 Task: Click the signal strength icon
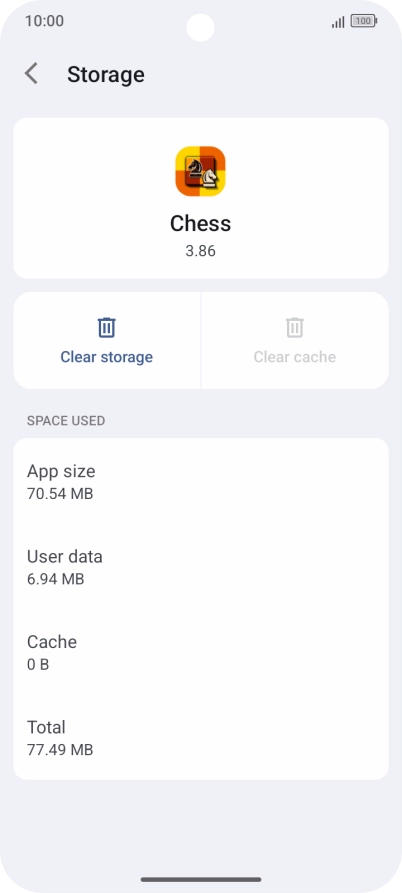(338, 22)
